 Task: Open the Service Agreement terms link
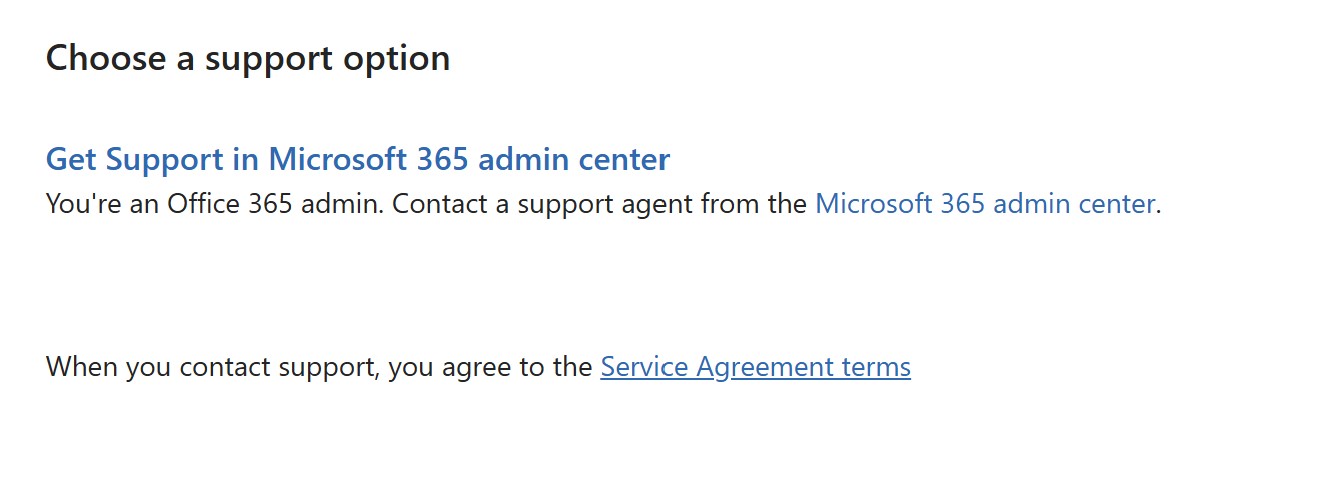755,367
